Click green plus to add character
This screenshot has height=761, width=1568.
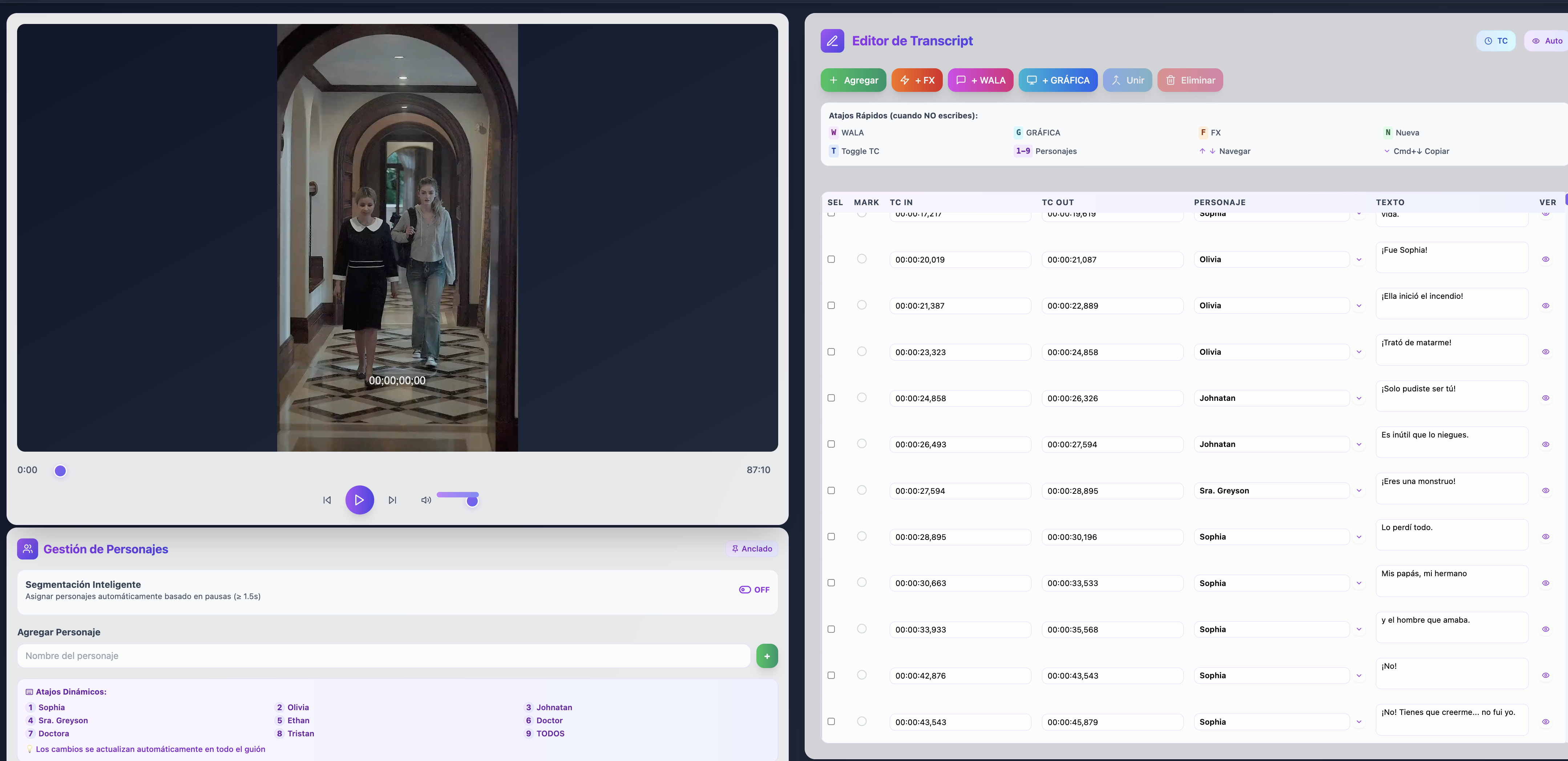(x=767, y=656)
